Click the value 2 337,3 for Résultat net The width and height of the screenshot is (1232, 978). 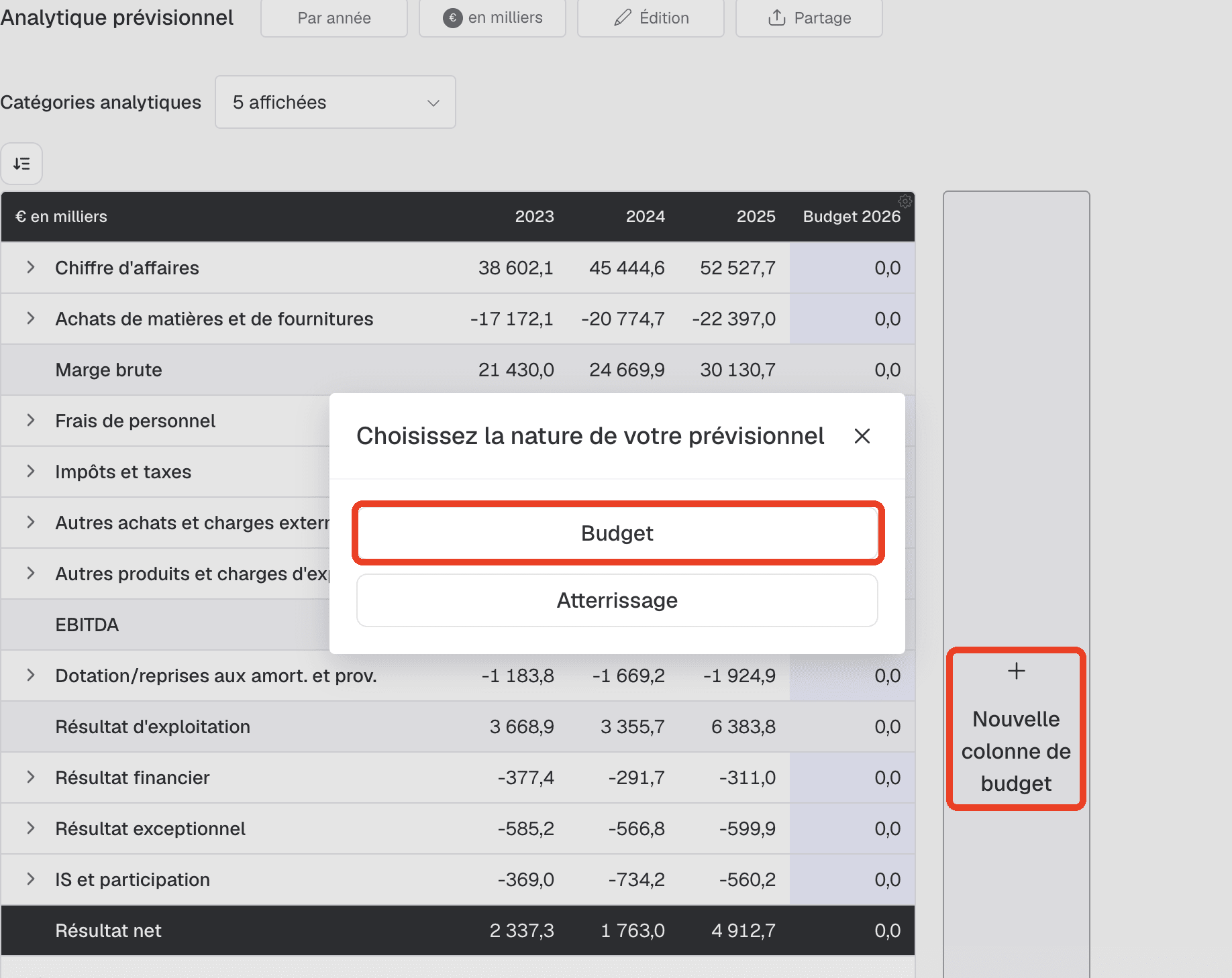tap(521, 930)
